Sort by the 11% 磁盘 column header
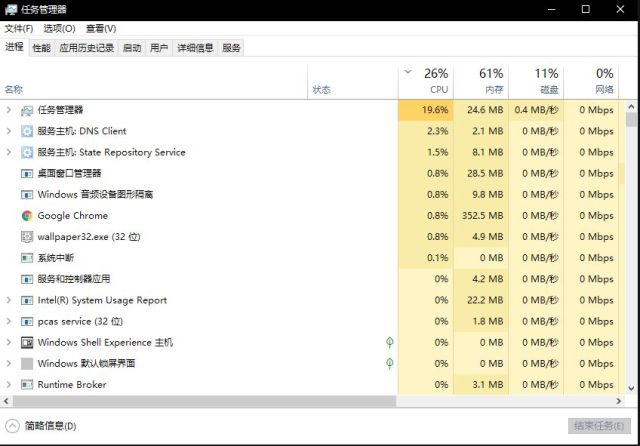This screenshot has width=640, height=446. click(536, 82)
